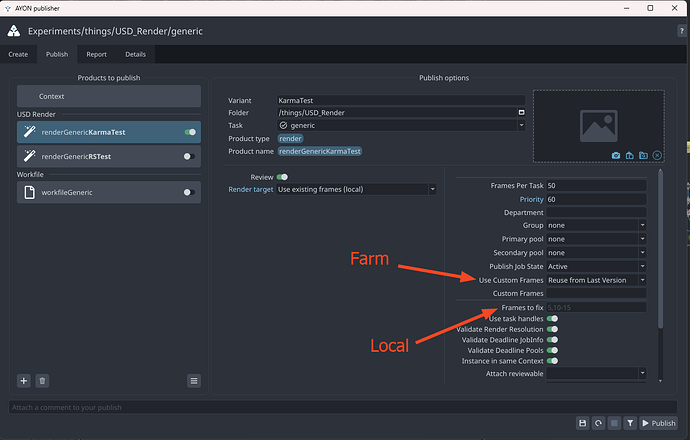Disable the renderGenericKarmaTest instance toggle
The image size is (690, 440).
click(x=190, y=131)
